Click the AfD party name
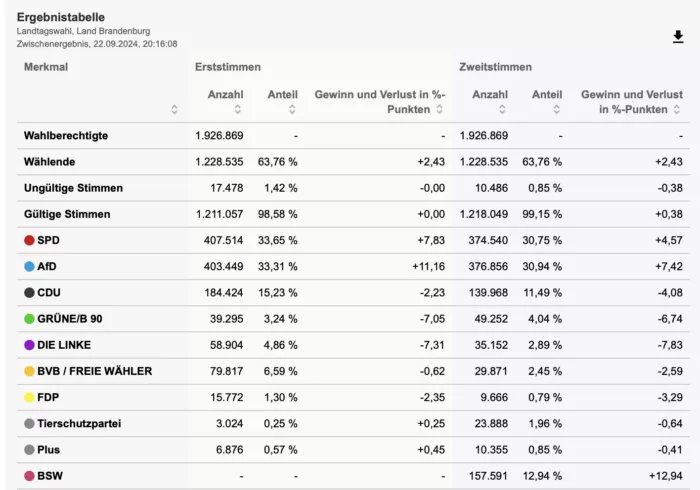This screenshot has height=490, width=700. [x=47, y=266]
